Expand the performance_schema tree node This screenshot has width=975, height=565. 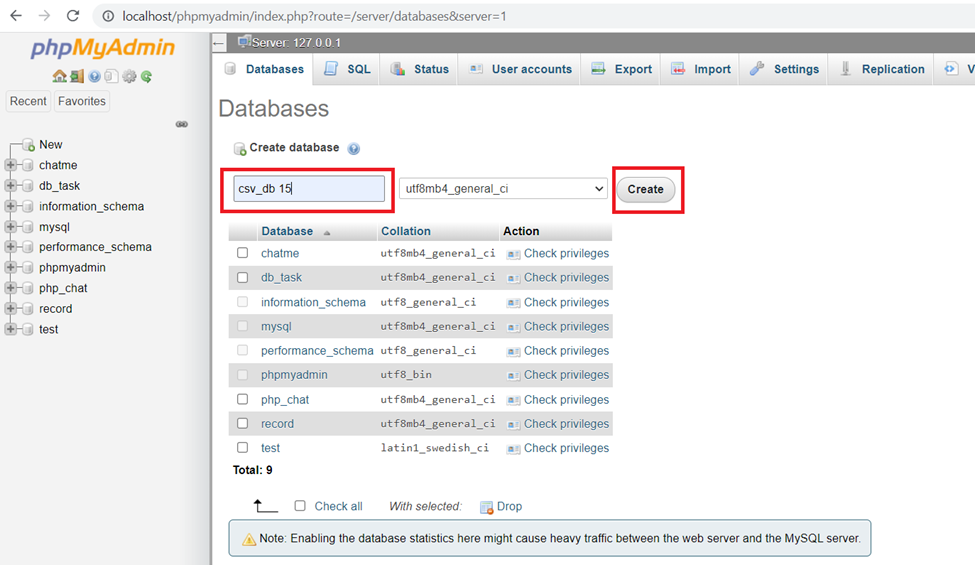(10, 247)
